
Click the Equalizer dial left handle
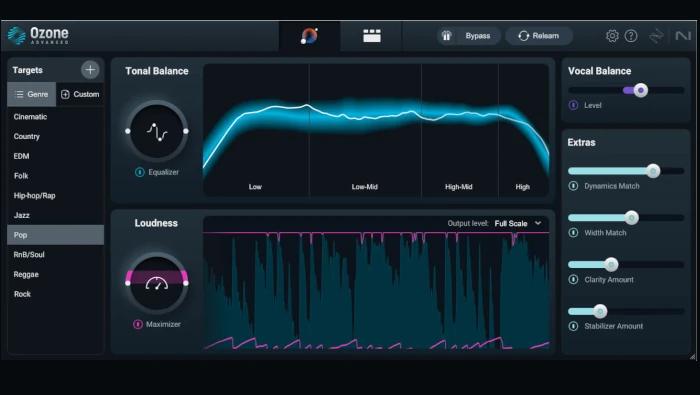(128, 131)
